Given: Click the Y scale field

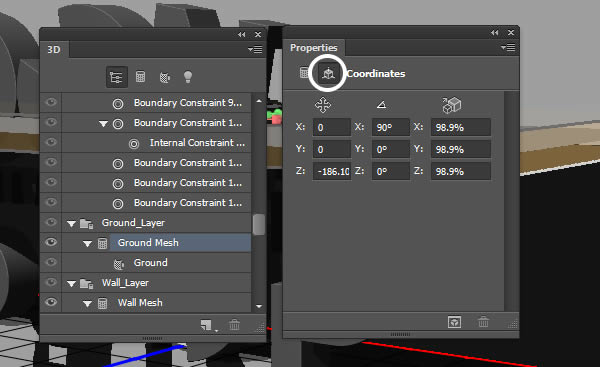Looking at the screenshot, I should coord(461,149).
